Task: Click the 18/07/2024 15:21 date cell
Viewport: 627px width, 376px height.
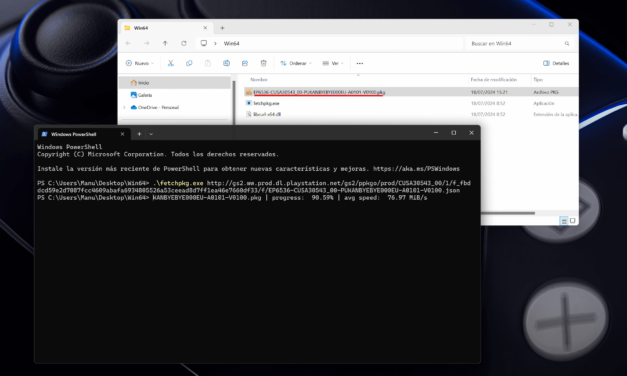Action: (489, 92)
